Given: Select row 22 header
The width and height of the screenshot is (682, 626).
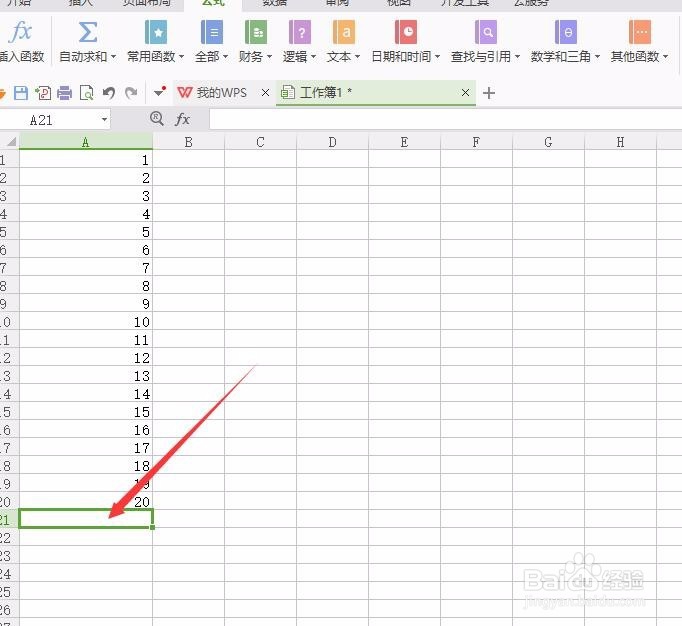Looking at the screenshot, I should coord(9,538).
